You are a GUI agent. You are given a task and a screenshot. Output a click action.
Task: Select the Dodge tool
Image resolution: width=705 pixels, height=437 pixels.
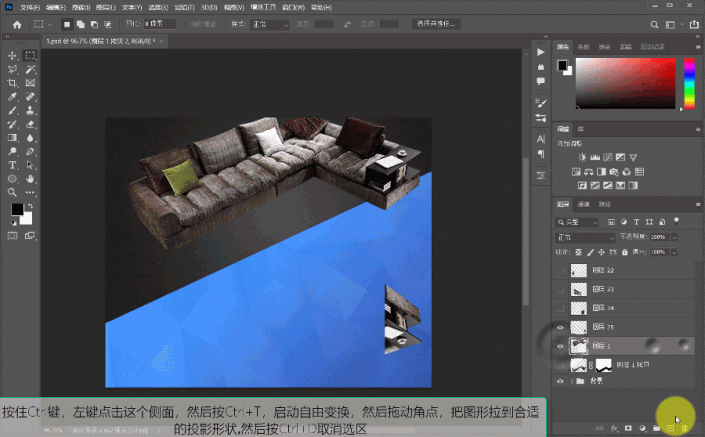(12, 152)
